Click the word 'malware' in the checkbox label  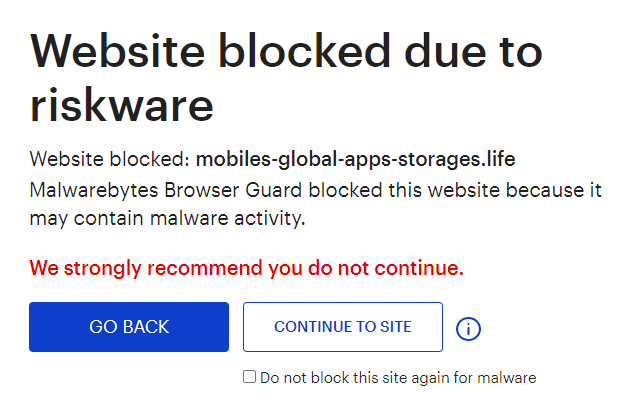[x=507, y=378]
